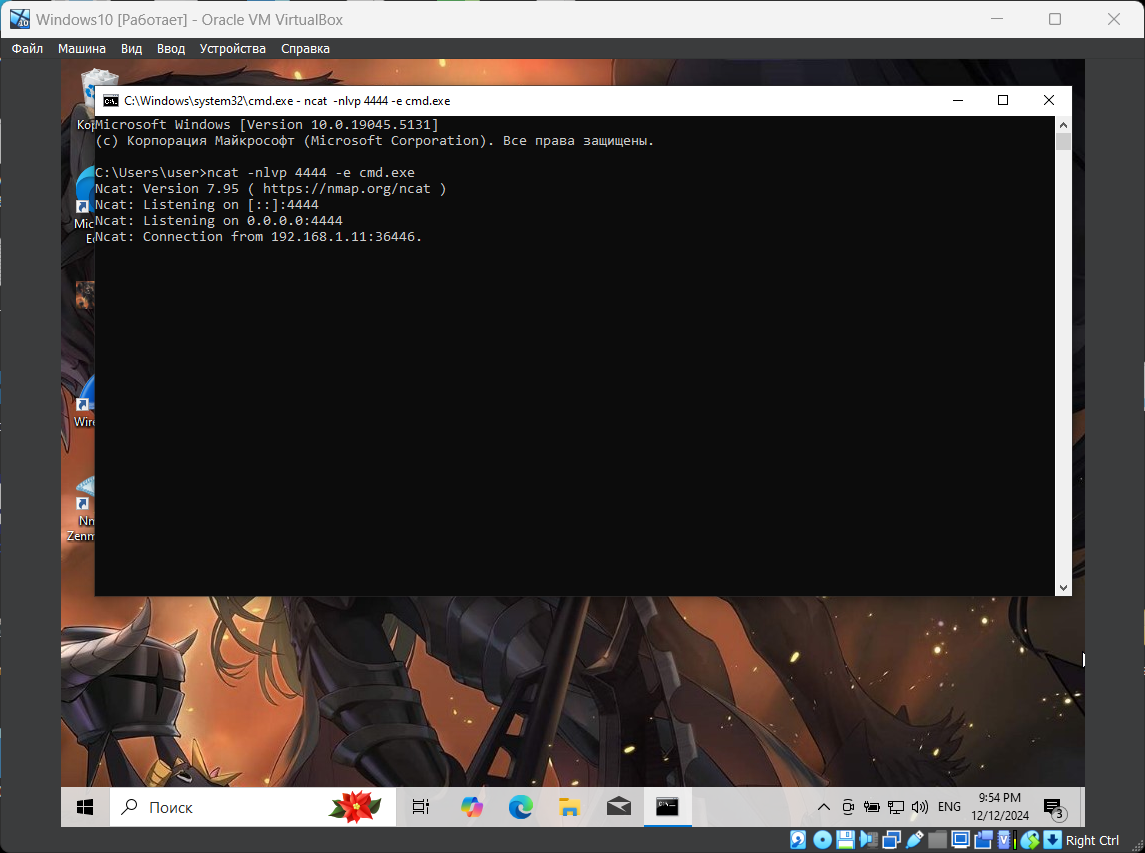Click the cmd window scrollbar up arrow
The image size is (1145, 853).
pos(1063,125)
